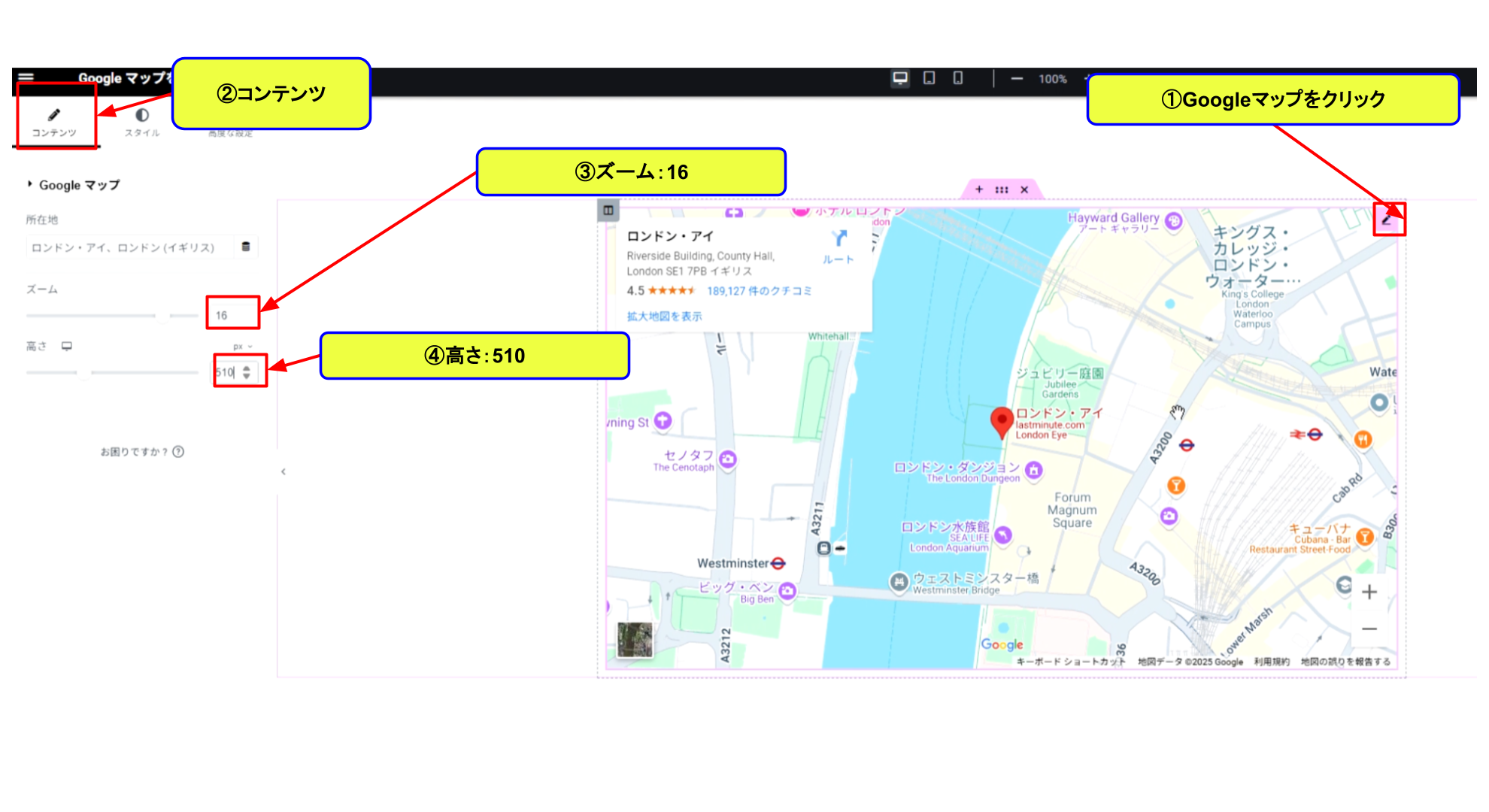Click the London Aquarium marker icon
This screenshot has height=812, width=1489.
click(1003, 535)
